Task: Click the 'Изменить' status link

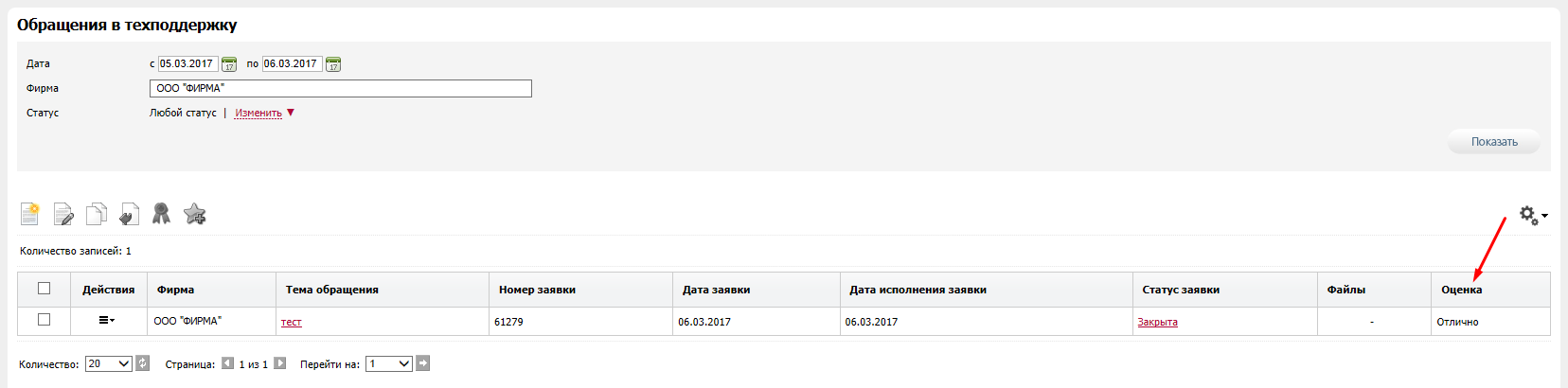Action: point(258,114)
